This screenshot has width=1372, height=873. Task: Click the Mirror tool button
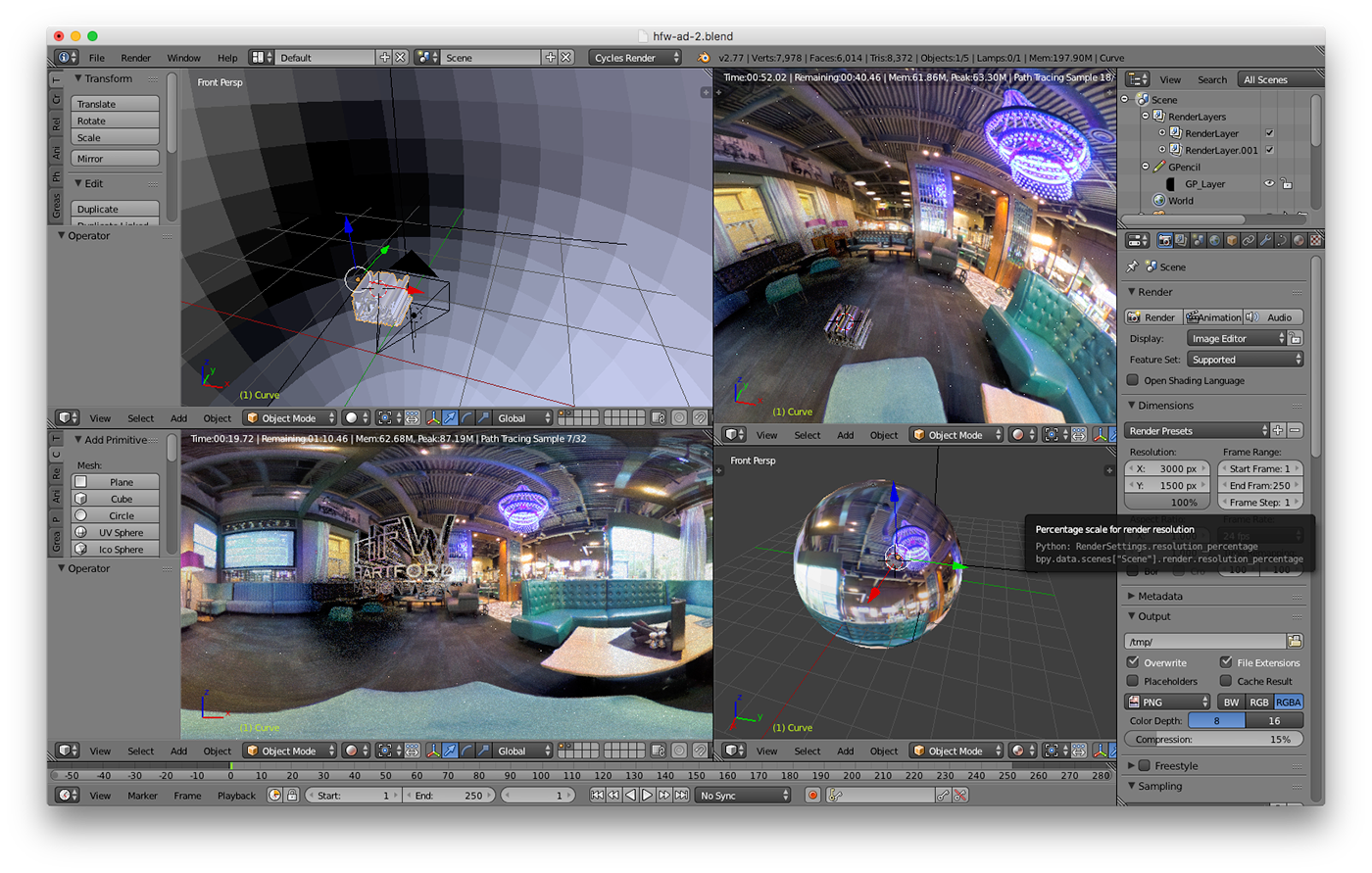coord(116,159)
